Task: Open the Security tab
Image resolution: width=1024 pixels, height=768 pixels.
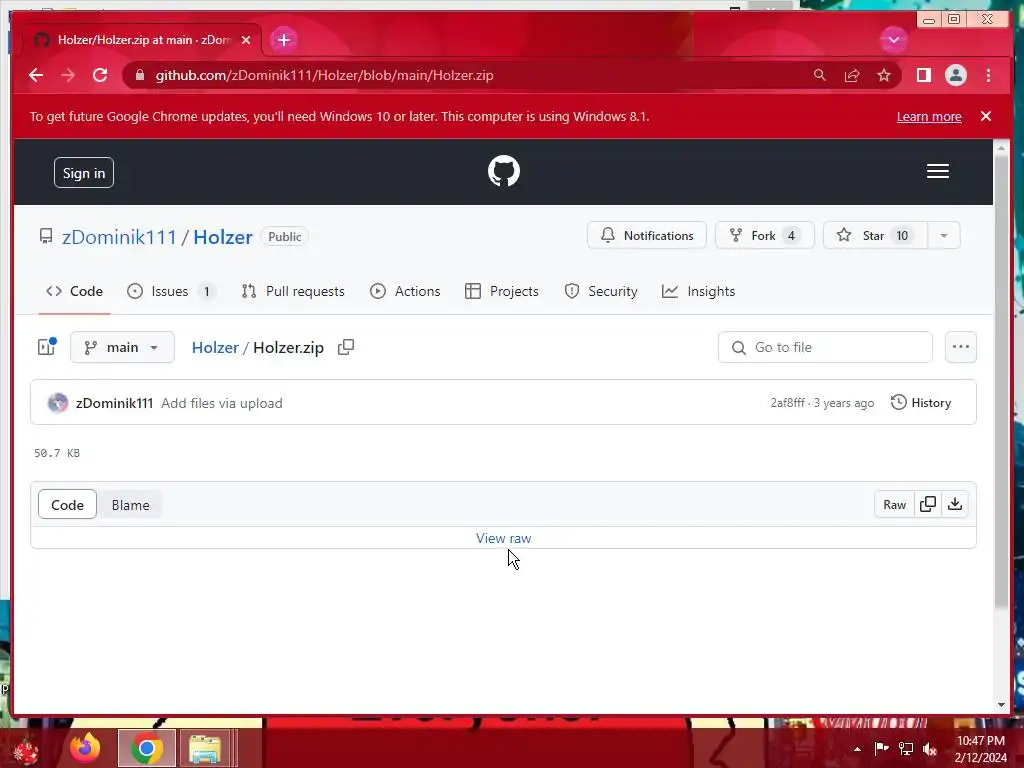Action: pos(601,291)
